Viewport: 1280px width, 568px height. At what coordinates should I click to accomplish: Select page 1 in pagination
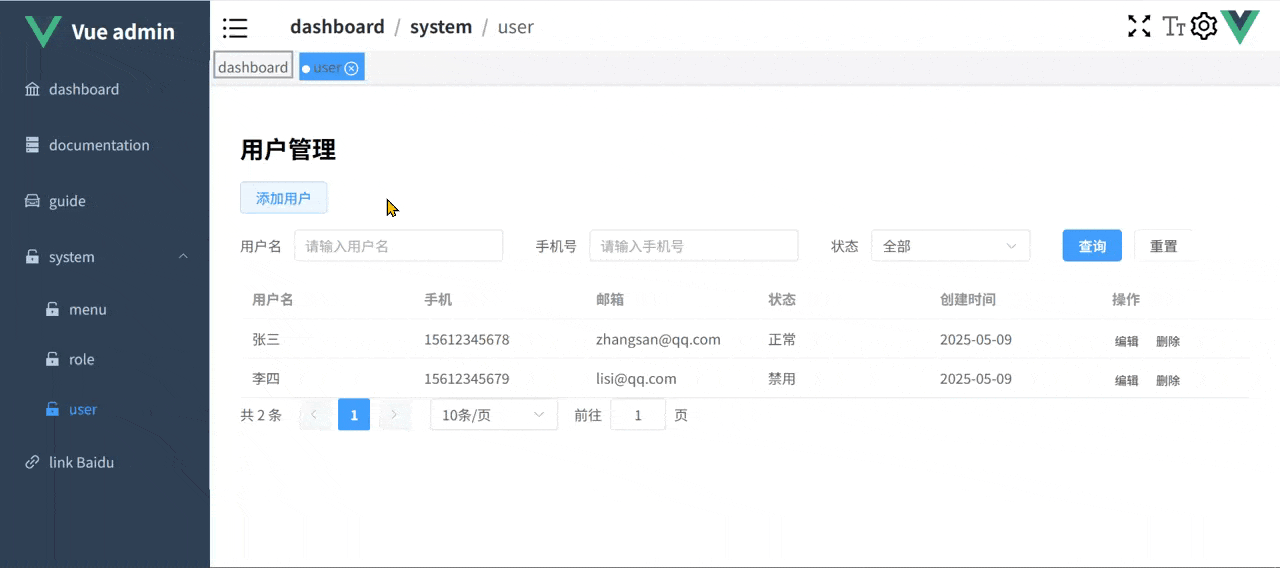(354, 414)
